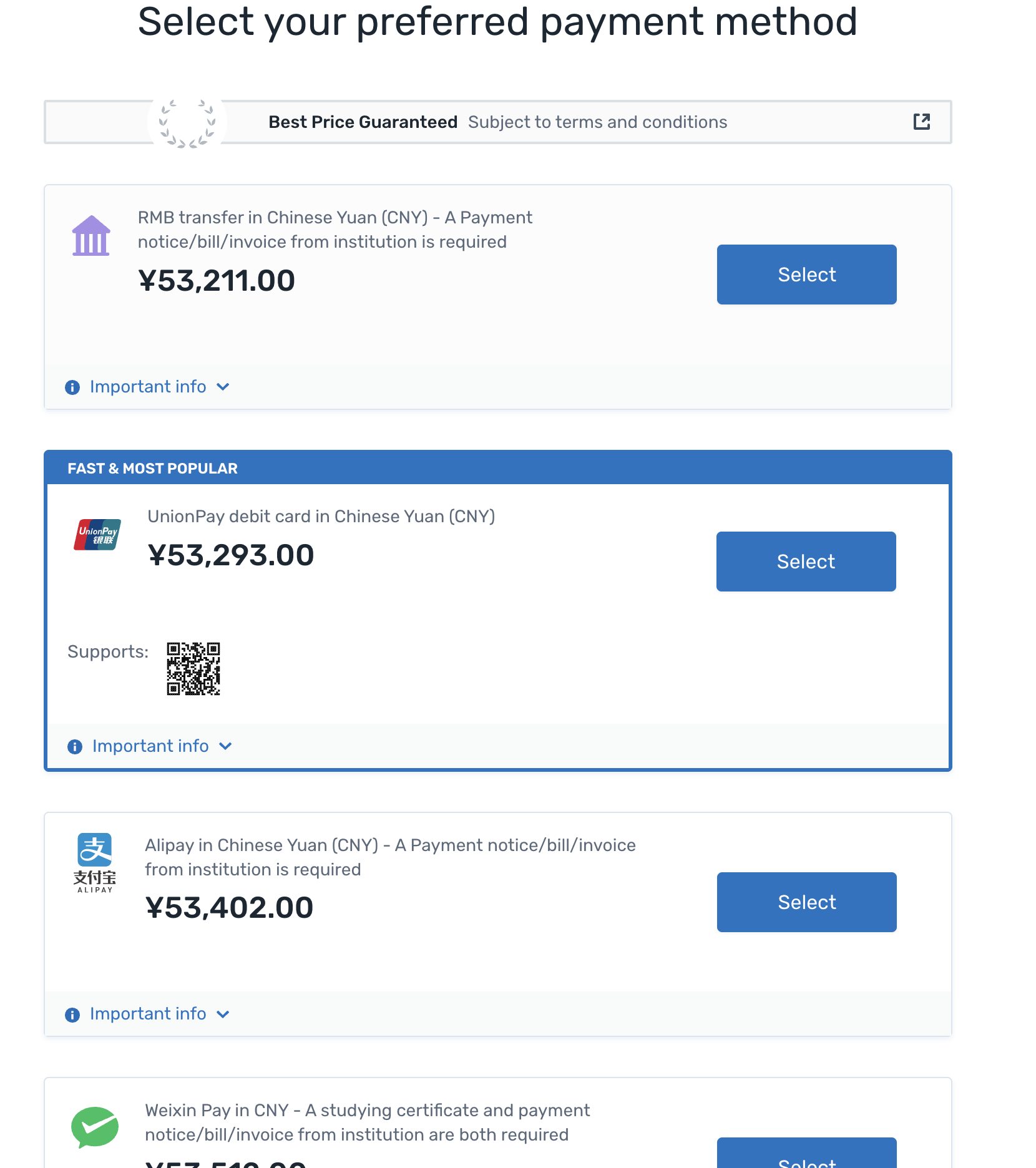1036x1168 pixels.
Task: Select the Alipay payment option
Action: [x=806, y=902]
